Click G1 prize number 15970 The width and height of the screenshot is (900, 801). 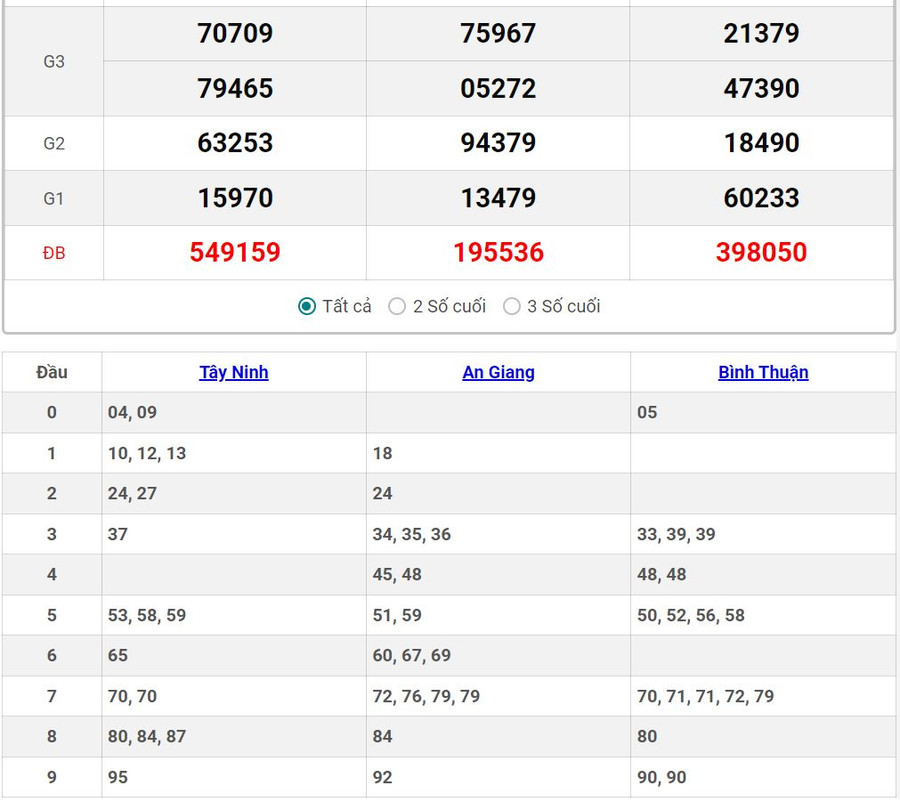(235, 198)
